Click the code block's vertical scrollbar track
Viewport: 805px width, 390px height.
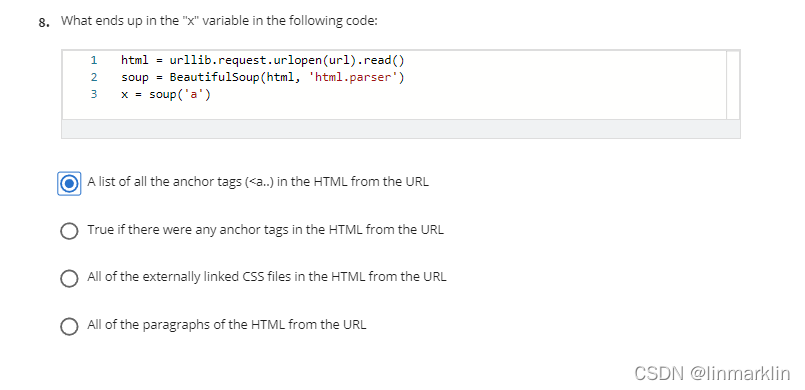[x=733, y=85]
